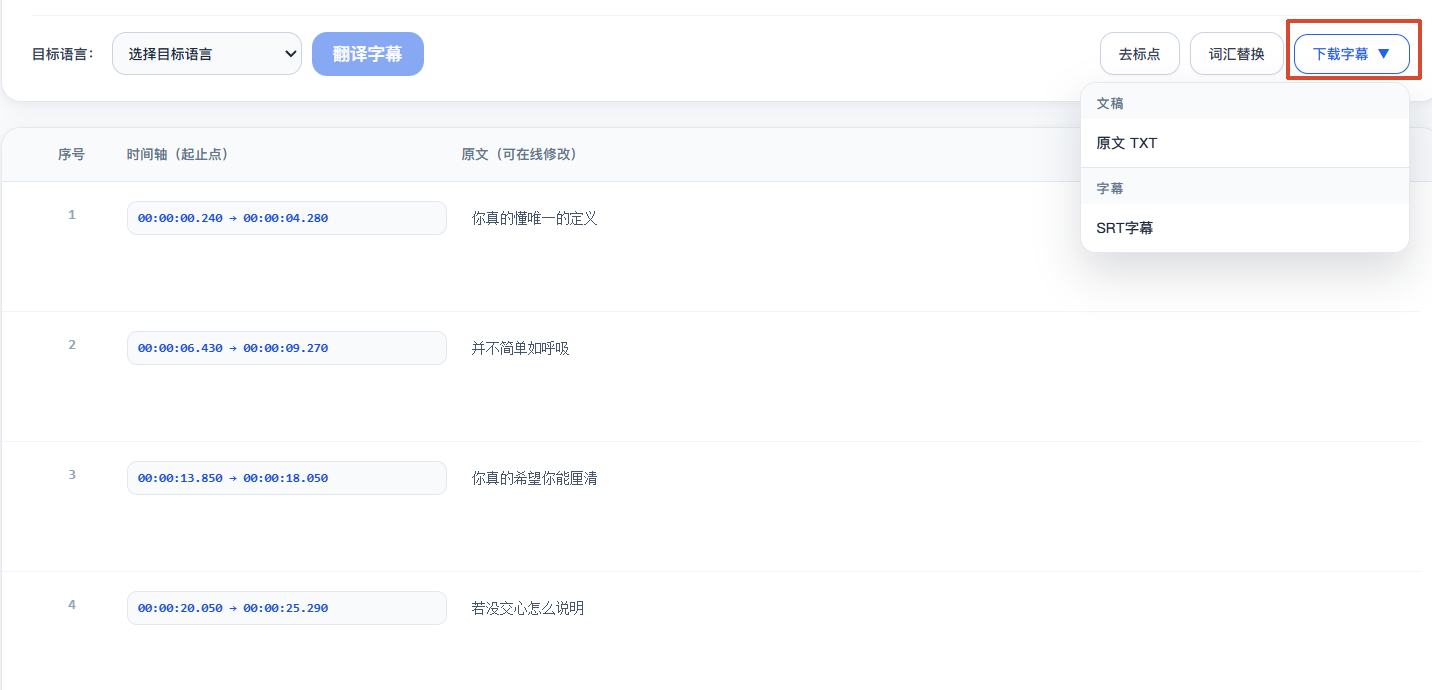Click the 去标点 button
This screenshot has height=690, width=1432.
[1140, 54]
